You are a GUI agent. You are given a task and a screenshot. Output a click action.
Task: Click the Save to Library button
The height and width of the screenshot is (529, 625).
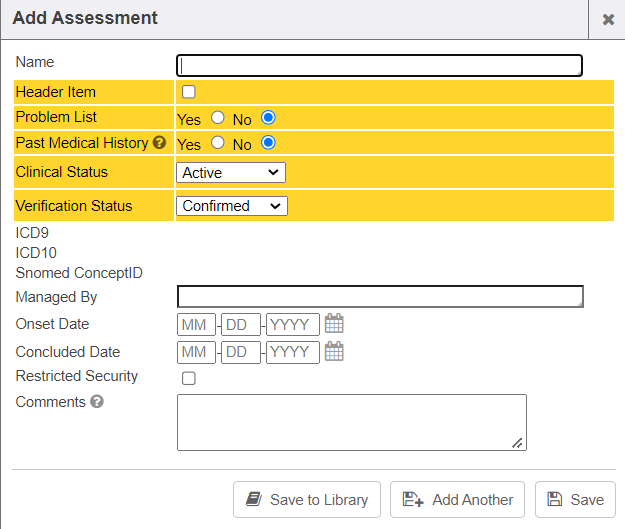coord(307,500)
